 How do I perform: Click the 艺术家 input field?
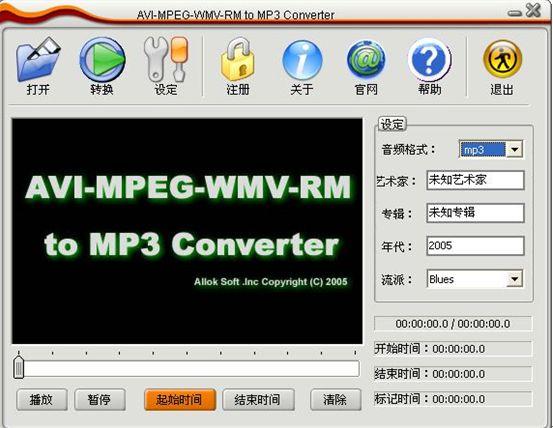(475, 180)
